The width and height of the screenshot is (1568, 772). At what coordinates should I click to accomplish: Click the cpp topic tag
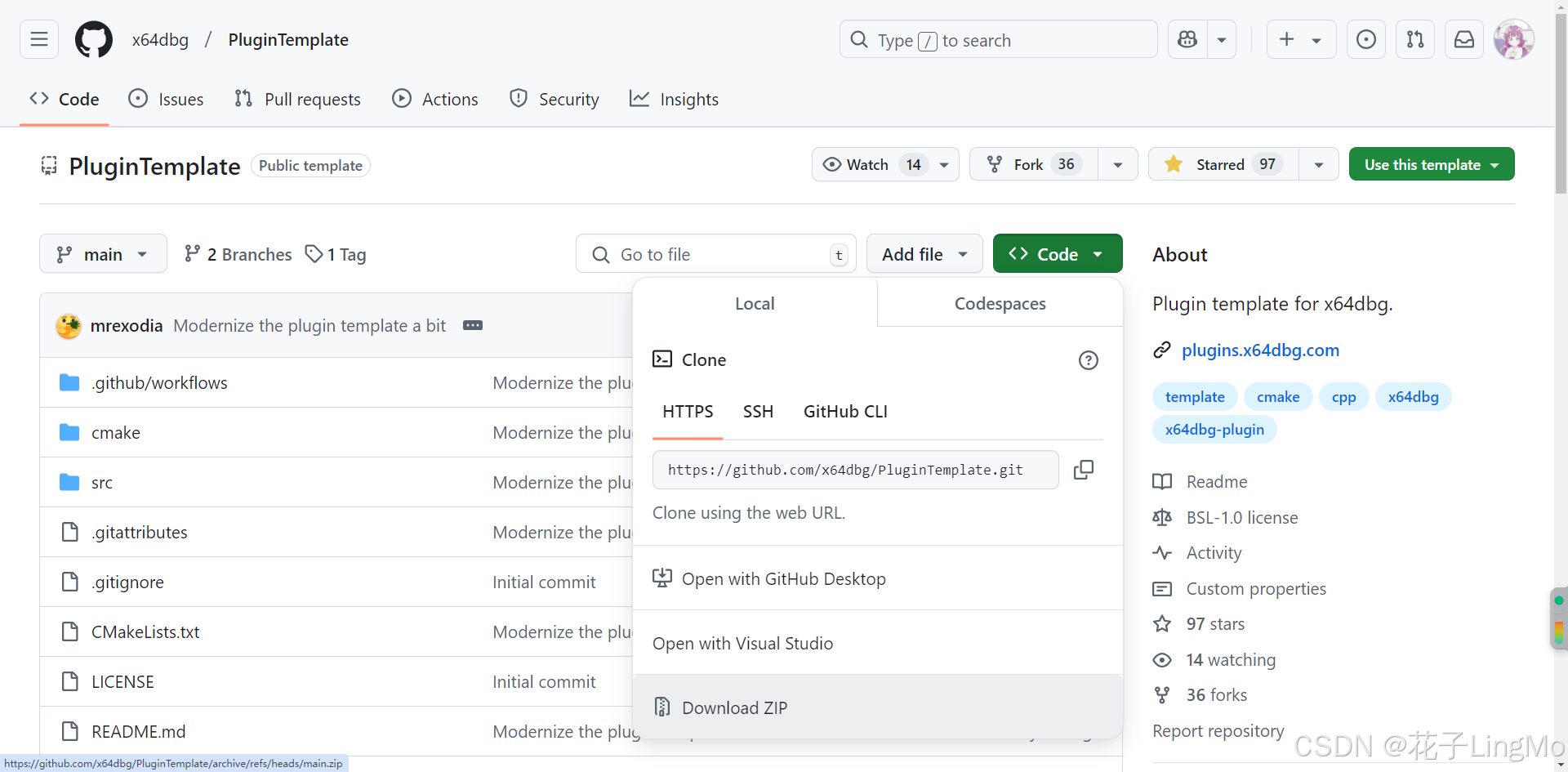pos(1344,397)
